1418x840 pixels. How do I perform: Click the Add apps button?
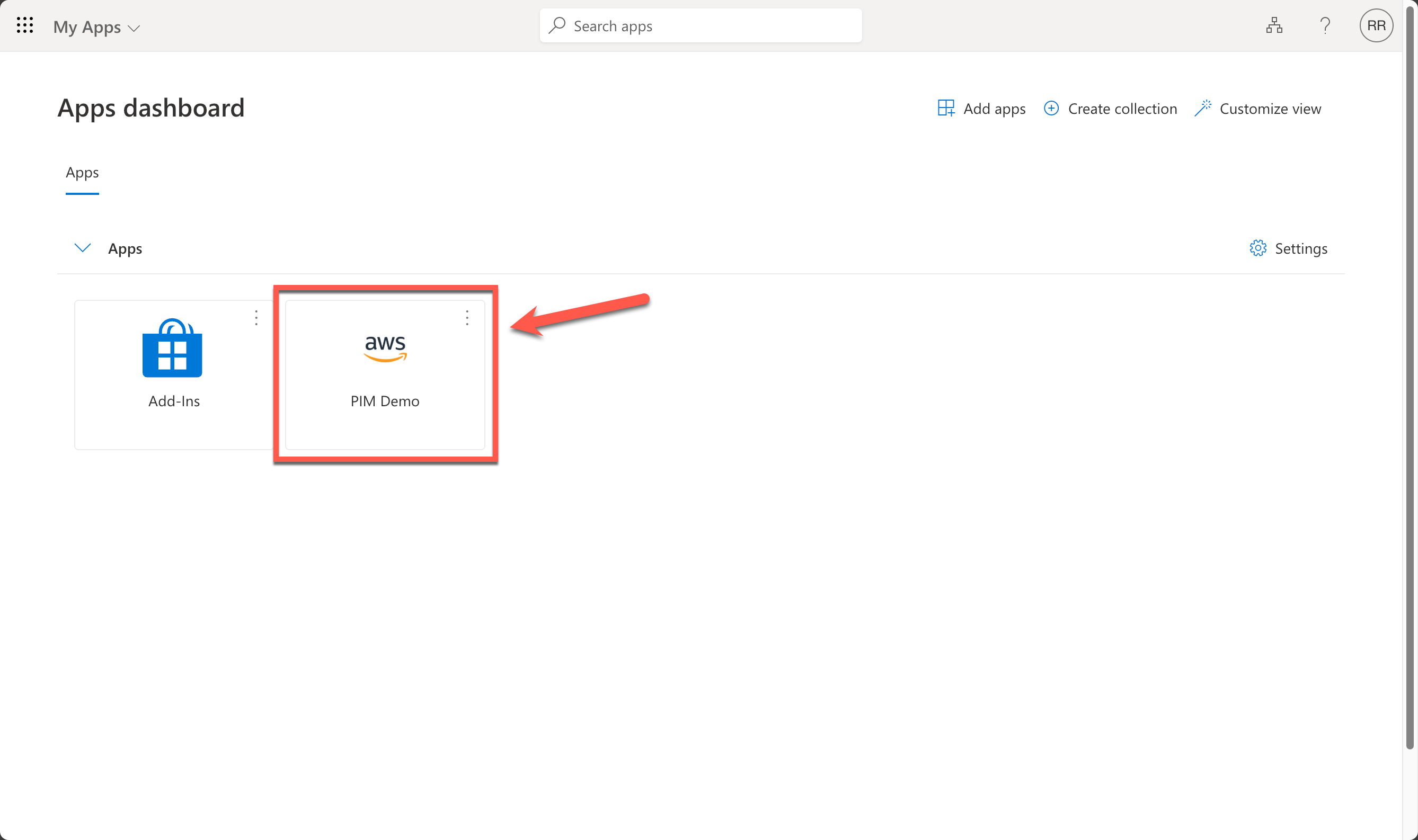pyautogui.click(x=981, y=108)
